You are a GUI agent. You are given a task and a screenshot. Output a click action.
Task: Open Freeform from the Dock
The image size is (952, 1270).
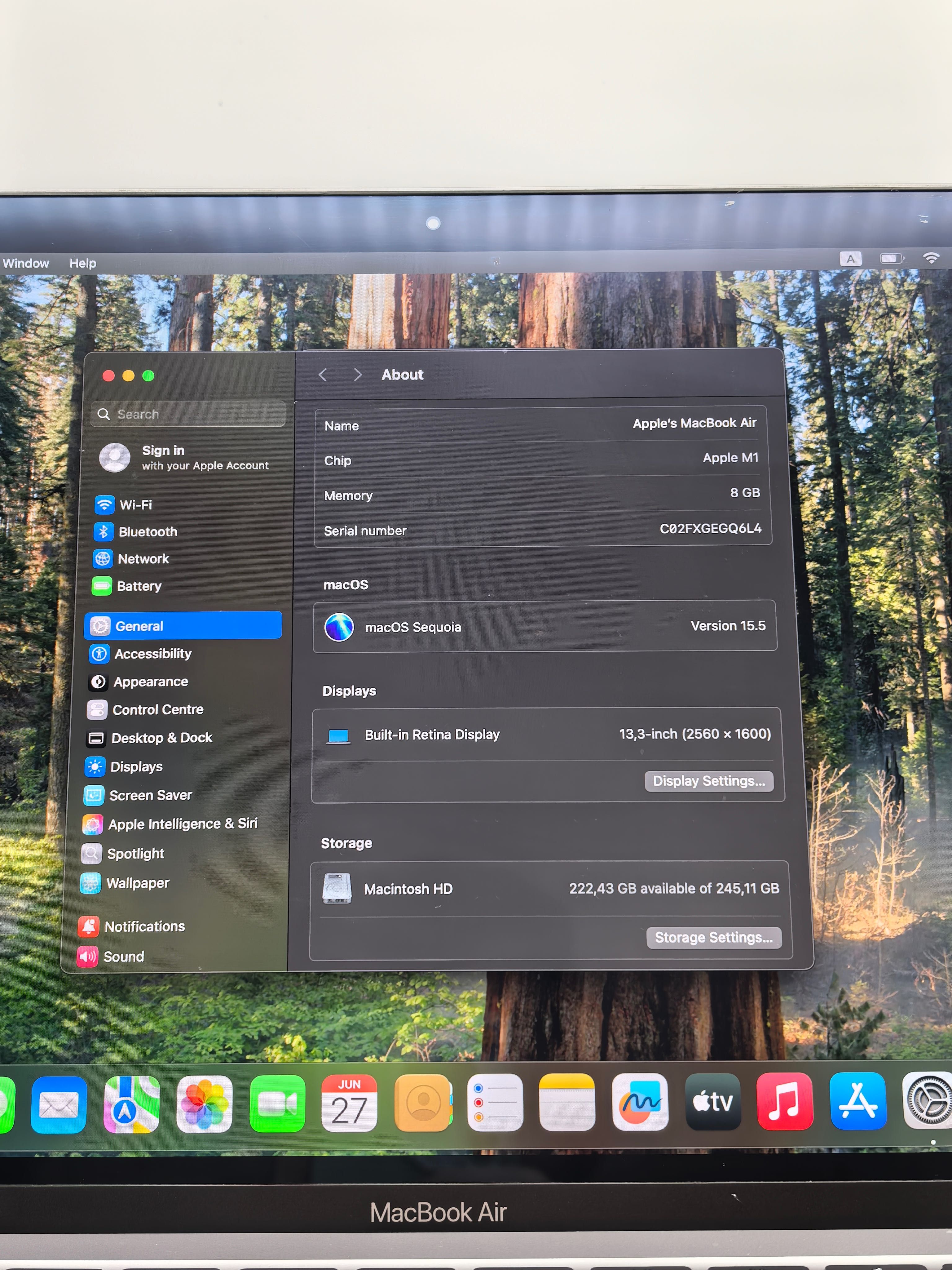(x=640, y=1102)
